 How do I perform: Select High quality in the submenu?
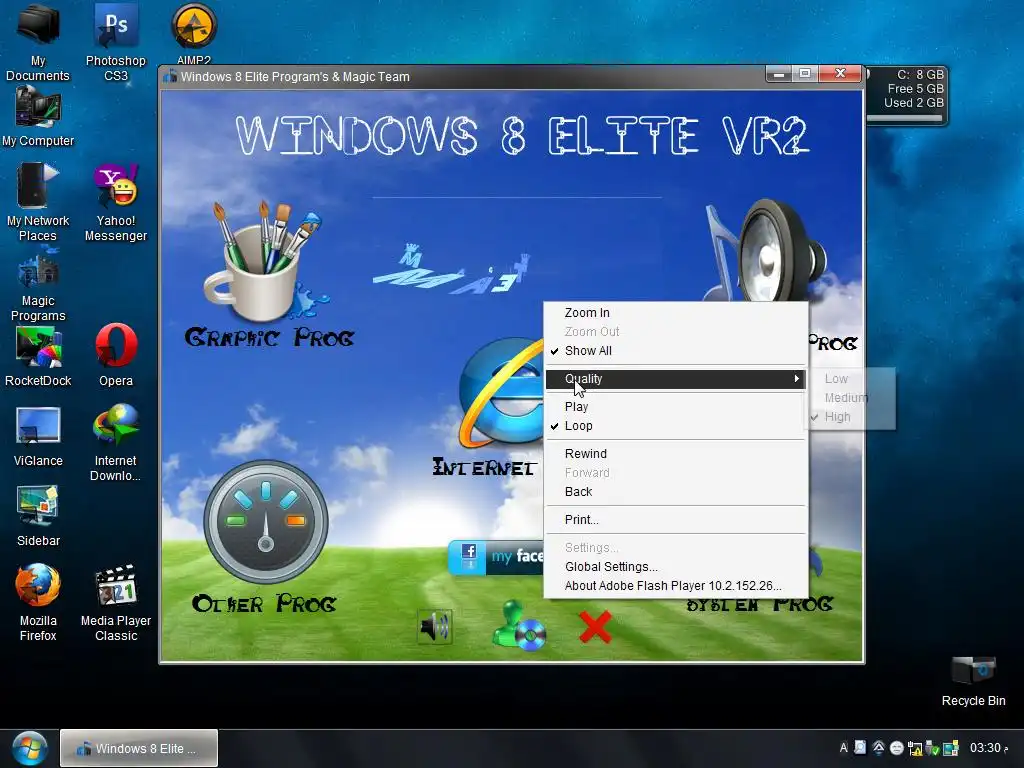click(851, 417)
